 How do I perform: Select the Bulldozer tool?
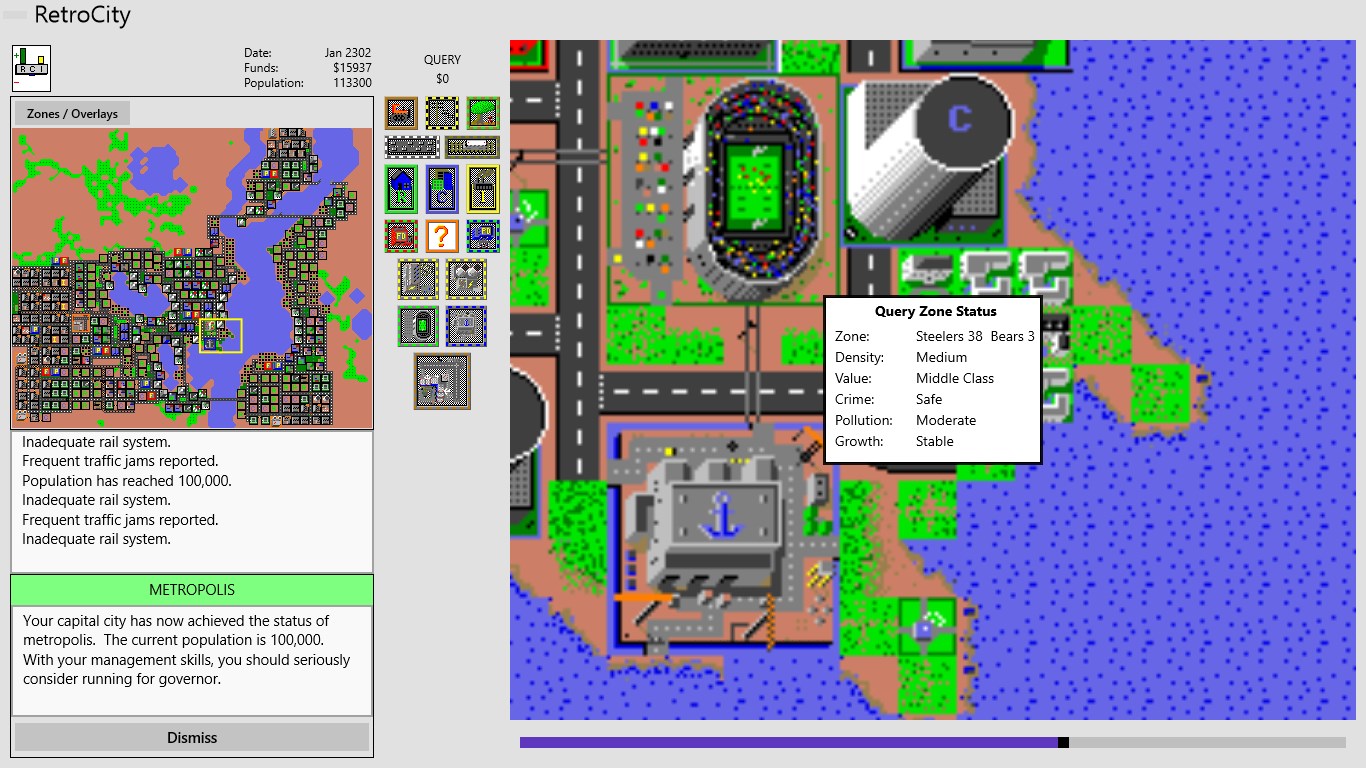pos(401,113)
